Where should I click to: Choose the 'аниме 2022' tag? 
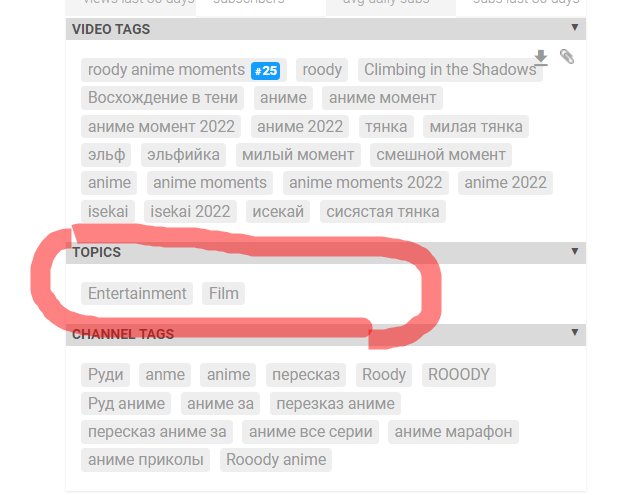click(300, 126)
